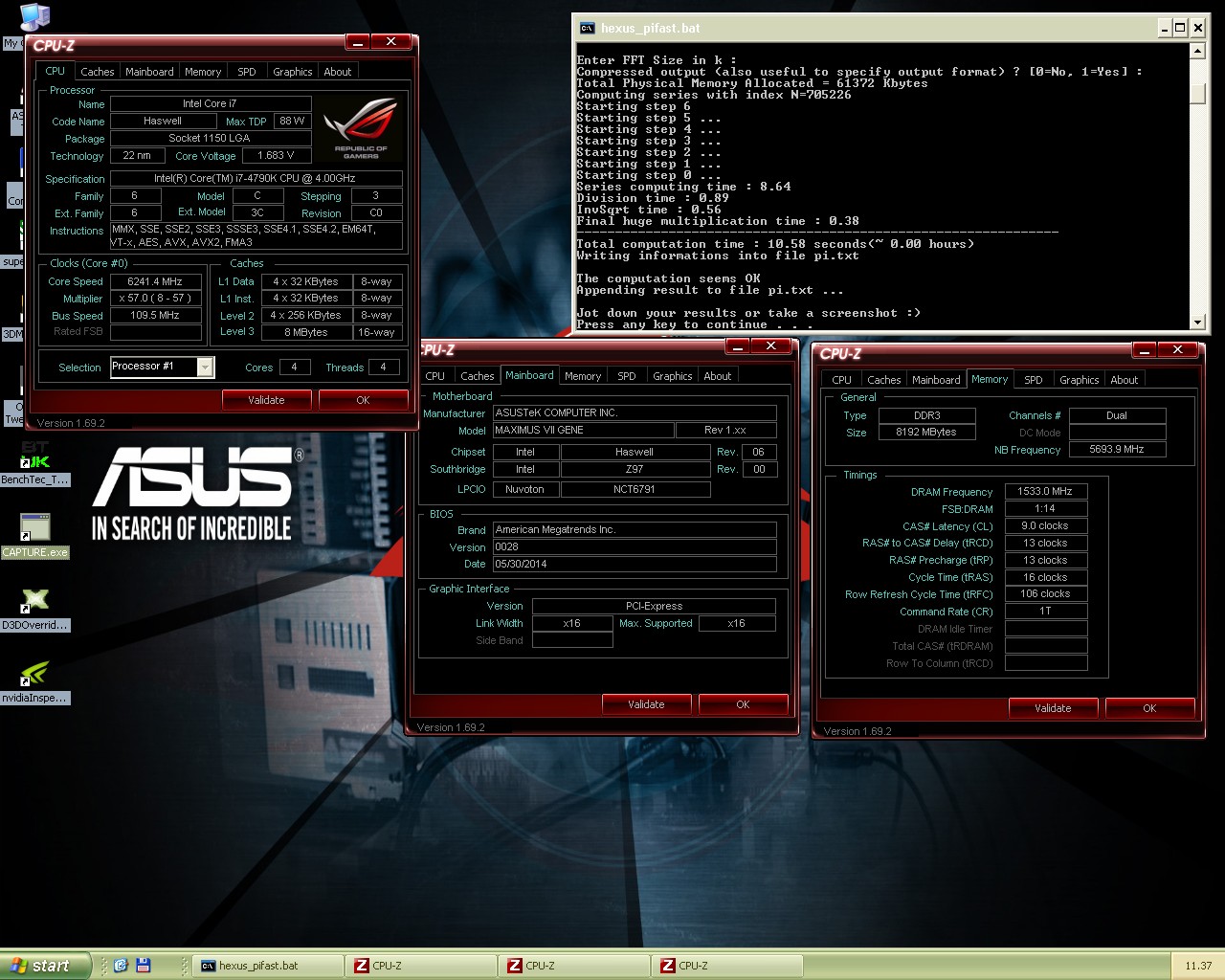1225x980 pixels.
Task: Select About tab in the Memory CPU-Z window
Action: 1125,380
